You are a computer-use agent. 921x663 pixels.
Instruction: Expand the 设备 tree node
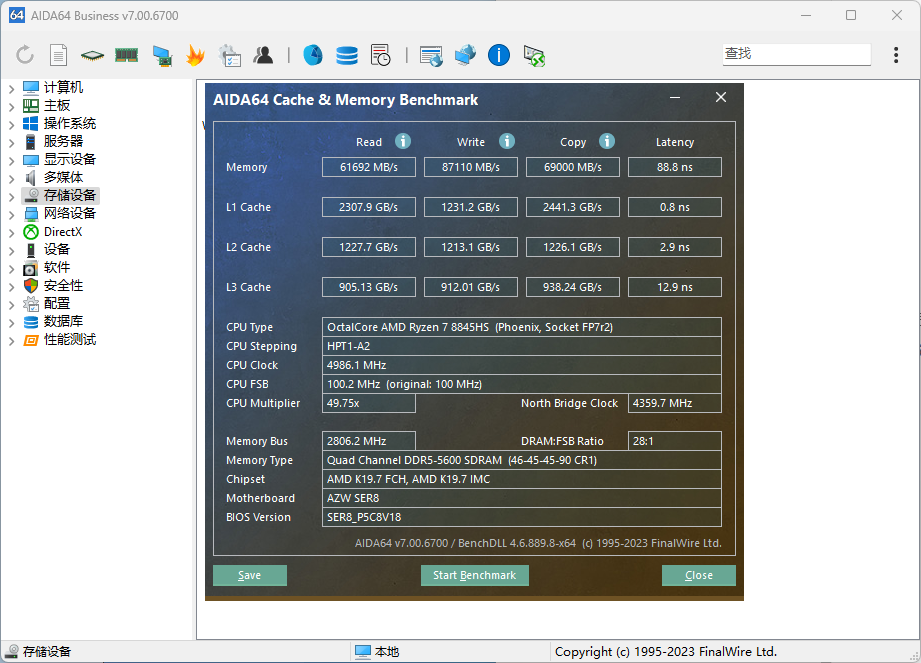coord(12,251)
